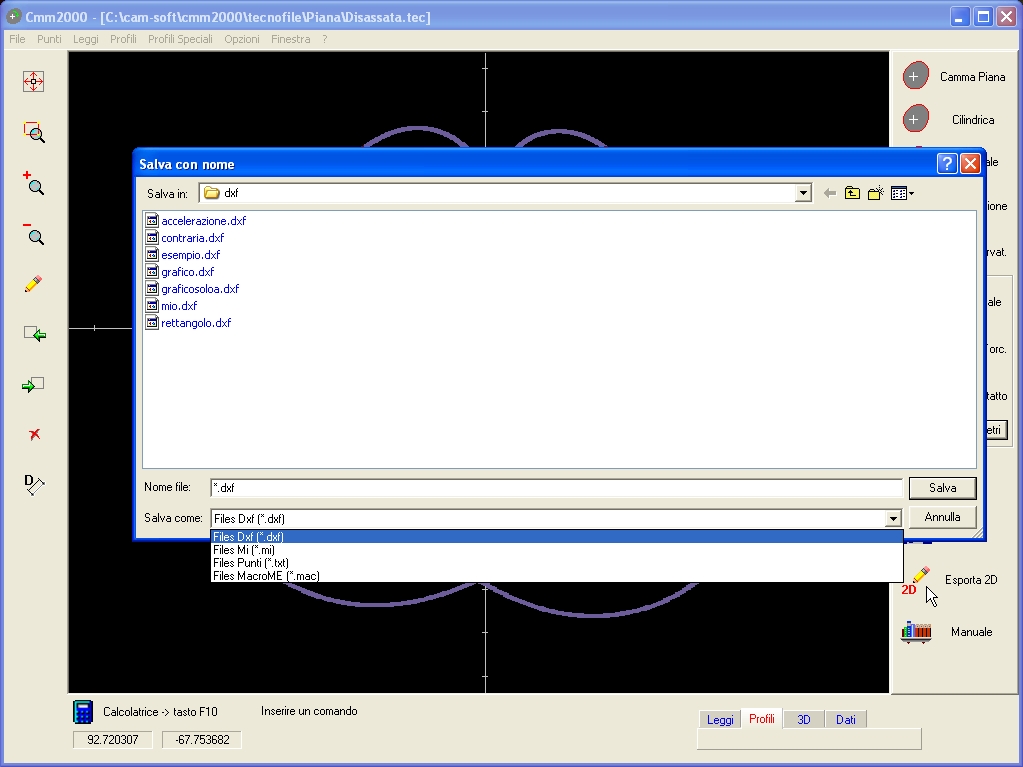The image size is (1023, 767).
Task: Open the view menu icon in dialog
Action: coord(902,193)
